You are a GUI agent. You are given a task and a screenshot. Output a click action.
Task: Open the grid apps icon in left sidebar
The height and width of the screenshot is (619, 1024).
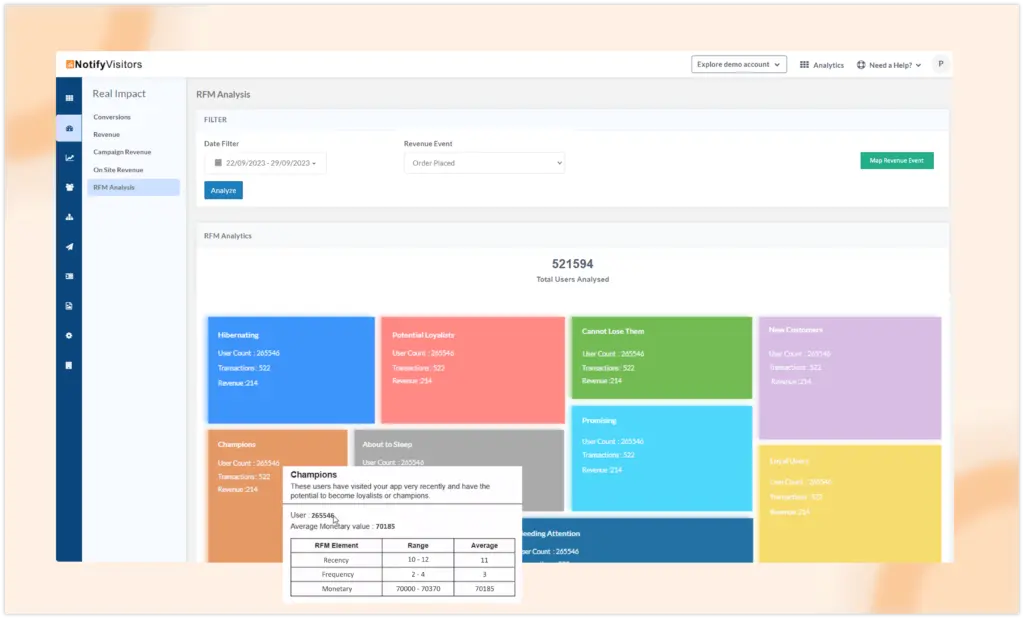(x=69, y=98)
